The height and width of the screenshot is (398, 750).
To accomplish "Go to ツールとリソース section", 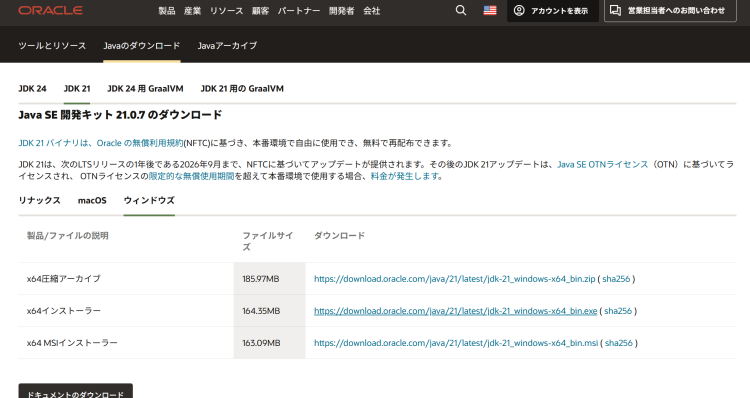I will tap(52, 45).
